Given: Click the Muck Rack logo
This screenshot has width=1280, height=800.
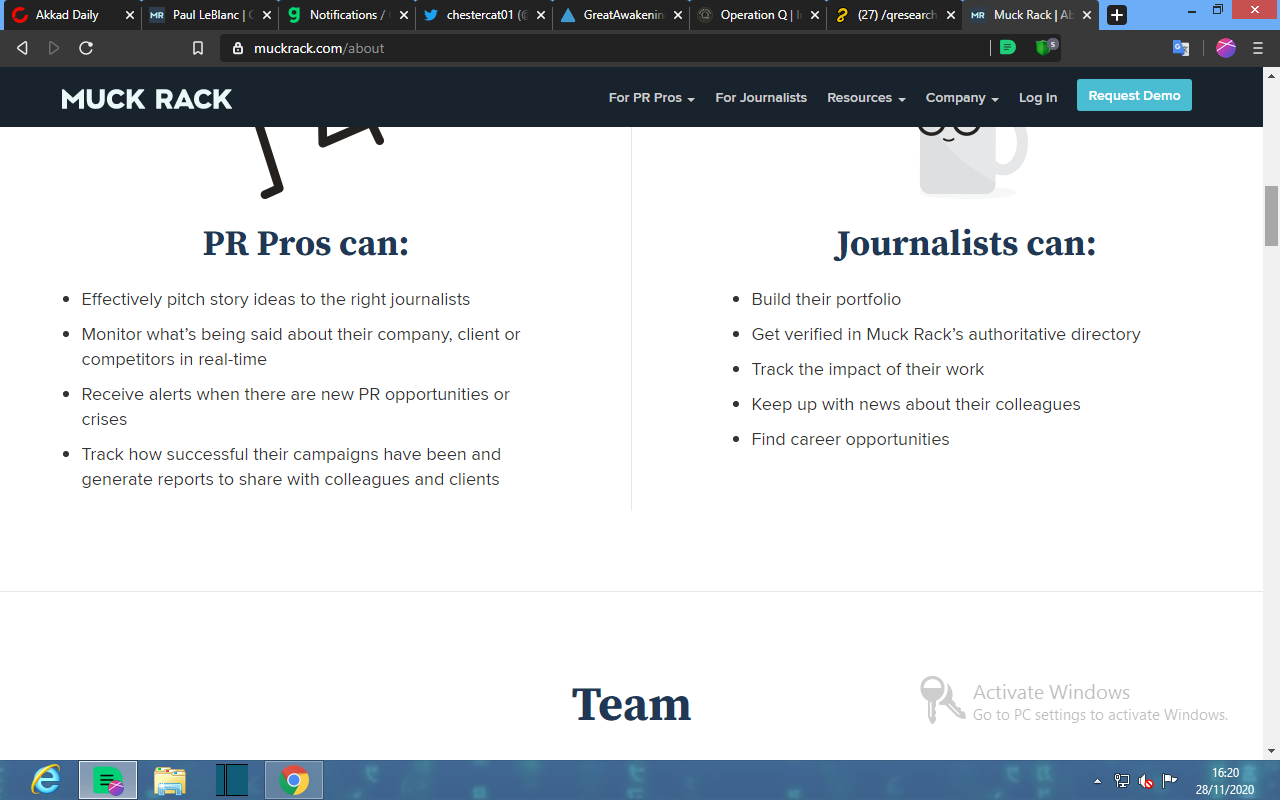Looking at the screenshot, I should coord(147,98).
